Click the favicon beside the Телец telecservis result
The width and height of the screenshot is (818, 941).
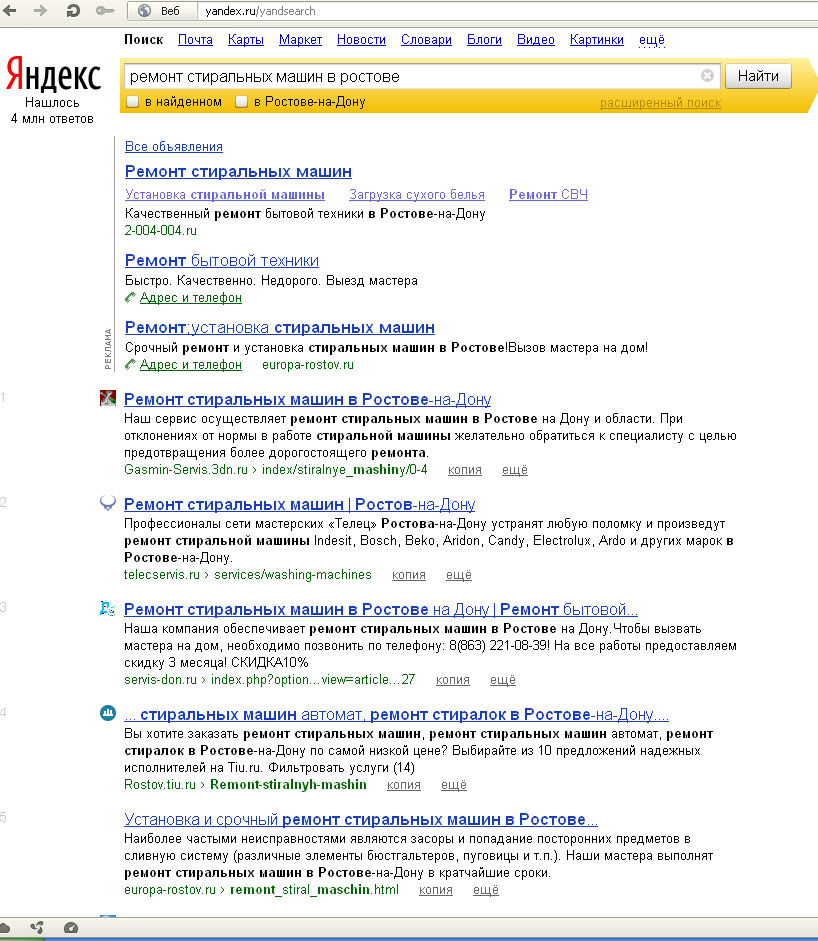[107, 503]
